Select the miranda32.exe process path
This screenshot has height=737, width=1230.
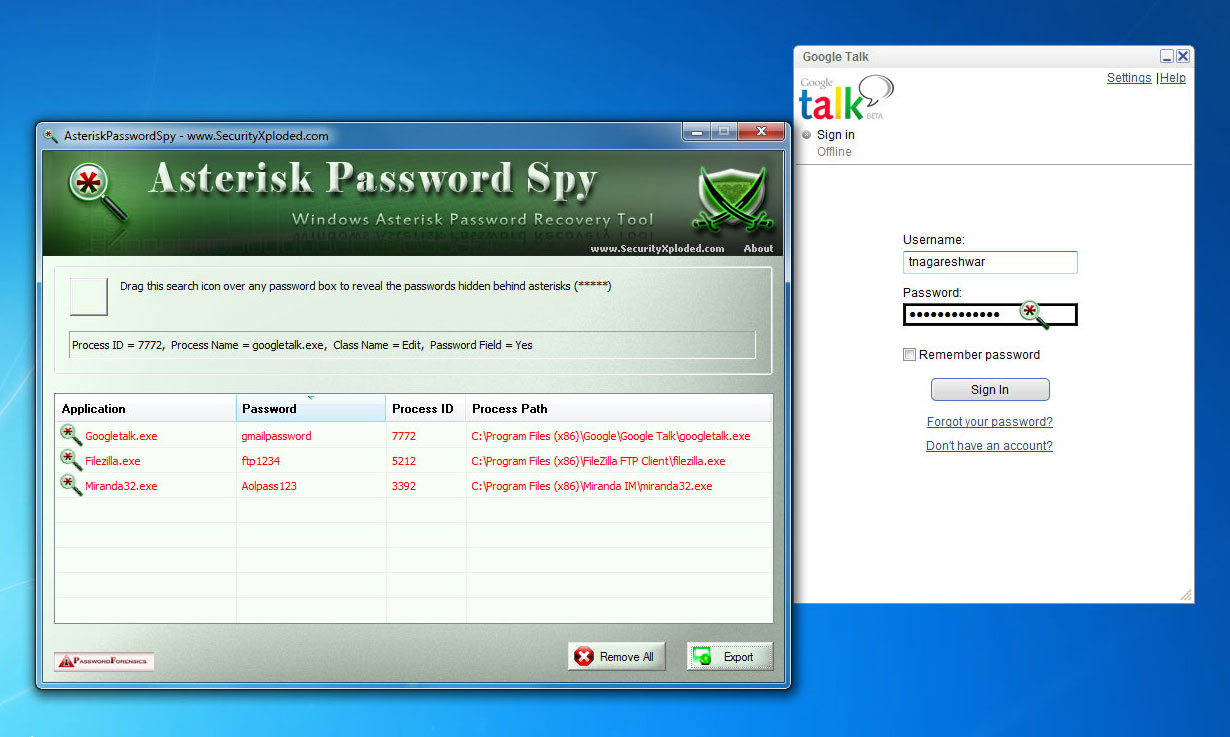tap(592, 486)
